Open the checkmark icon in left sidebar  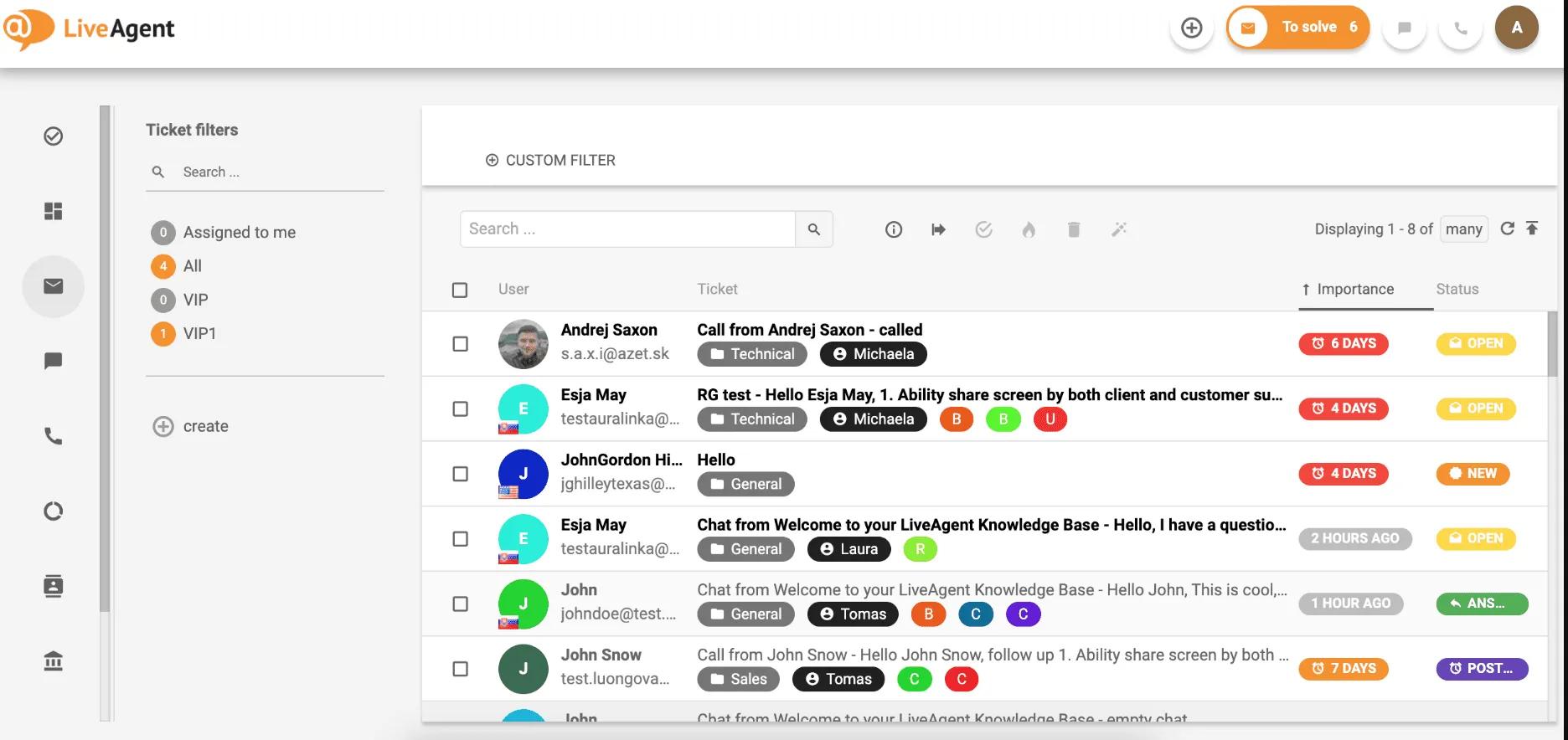point(54,136)
